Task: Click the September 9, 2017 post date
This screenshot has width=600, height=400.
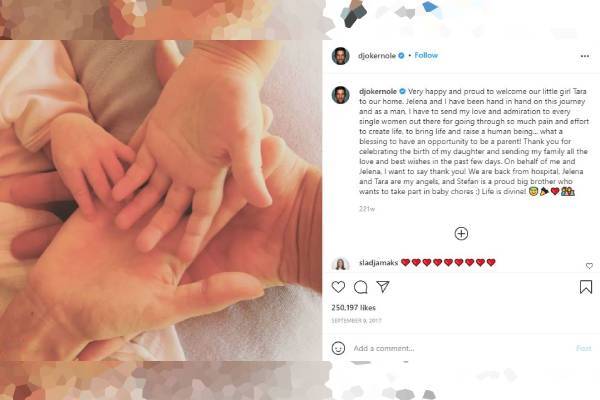Action: (356, 320)
